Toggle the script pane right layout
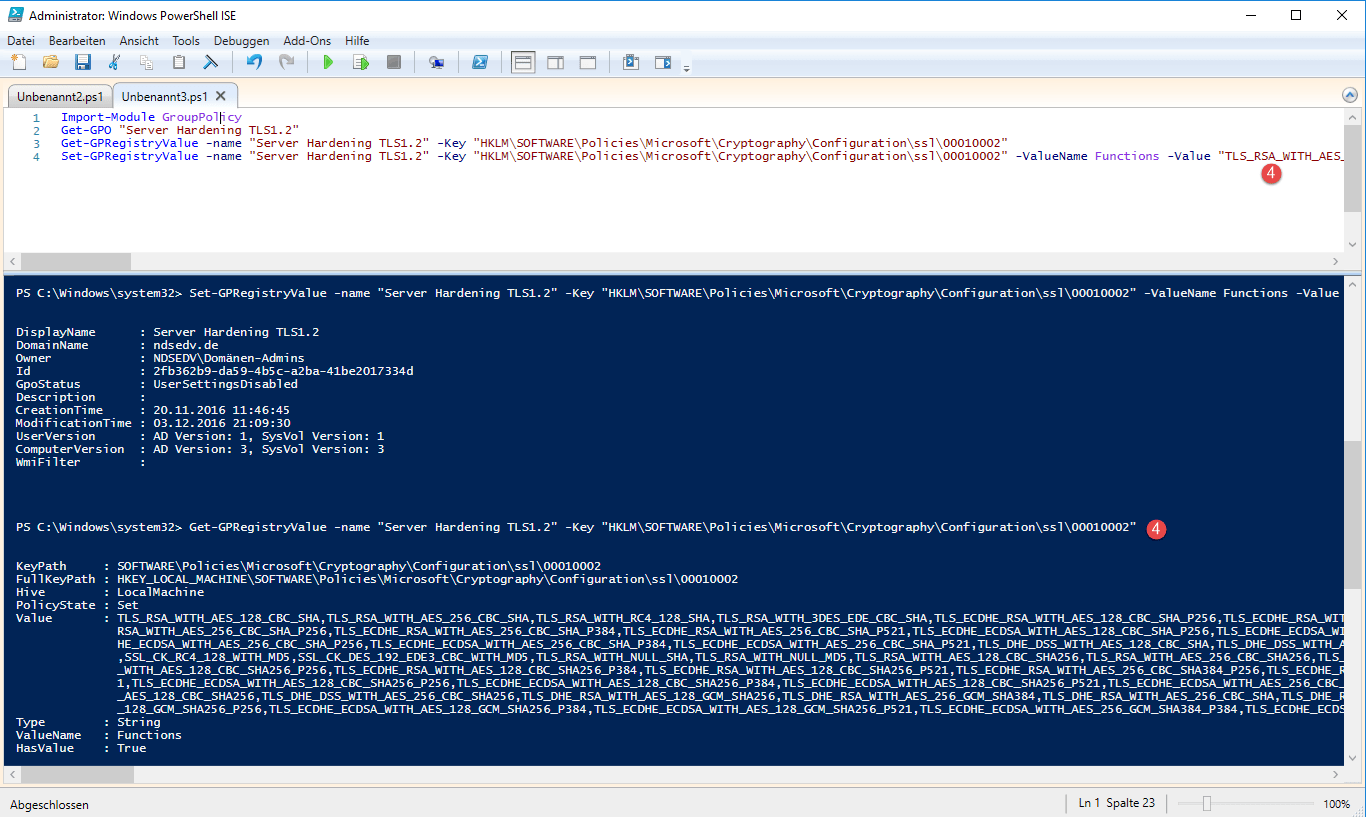Image resolution: width=1366 pixels, height=817 pixels. pos(555,63)
